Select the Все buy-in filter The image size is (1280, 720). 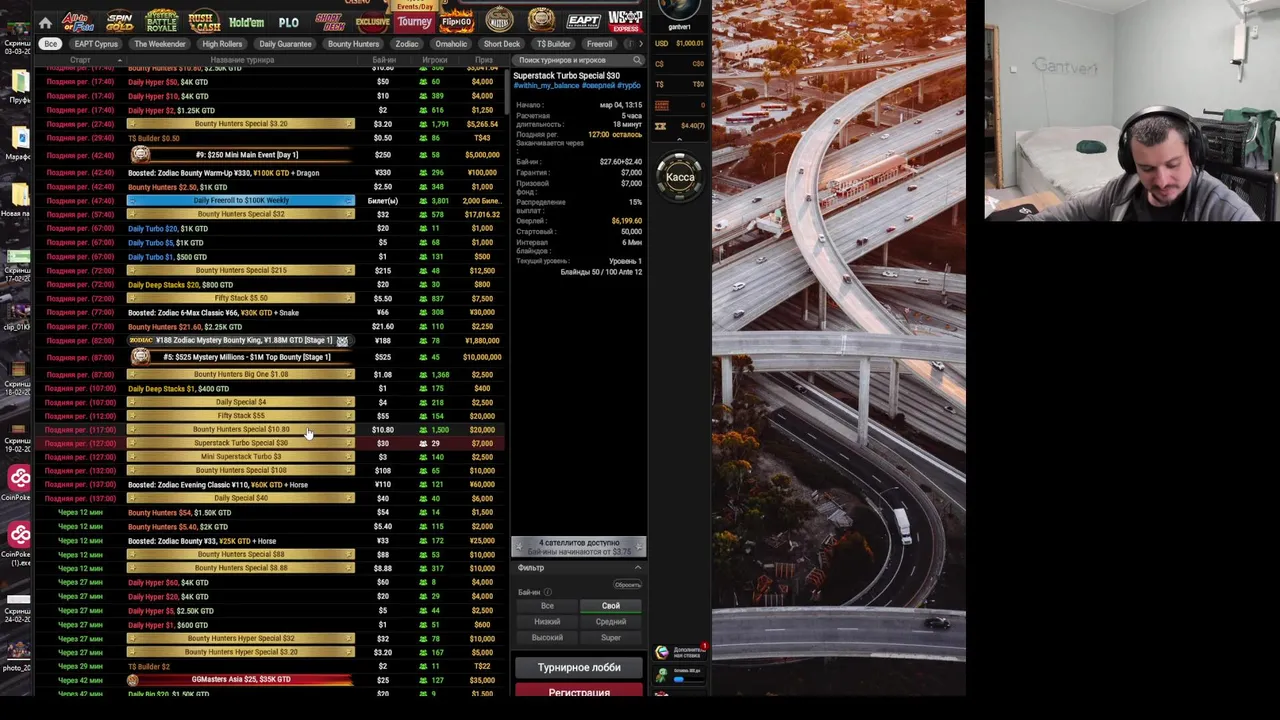[x=547, y=606]
